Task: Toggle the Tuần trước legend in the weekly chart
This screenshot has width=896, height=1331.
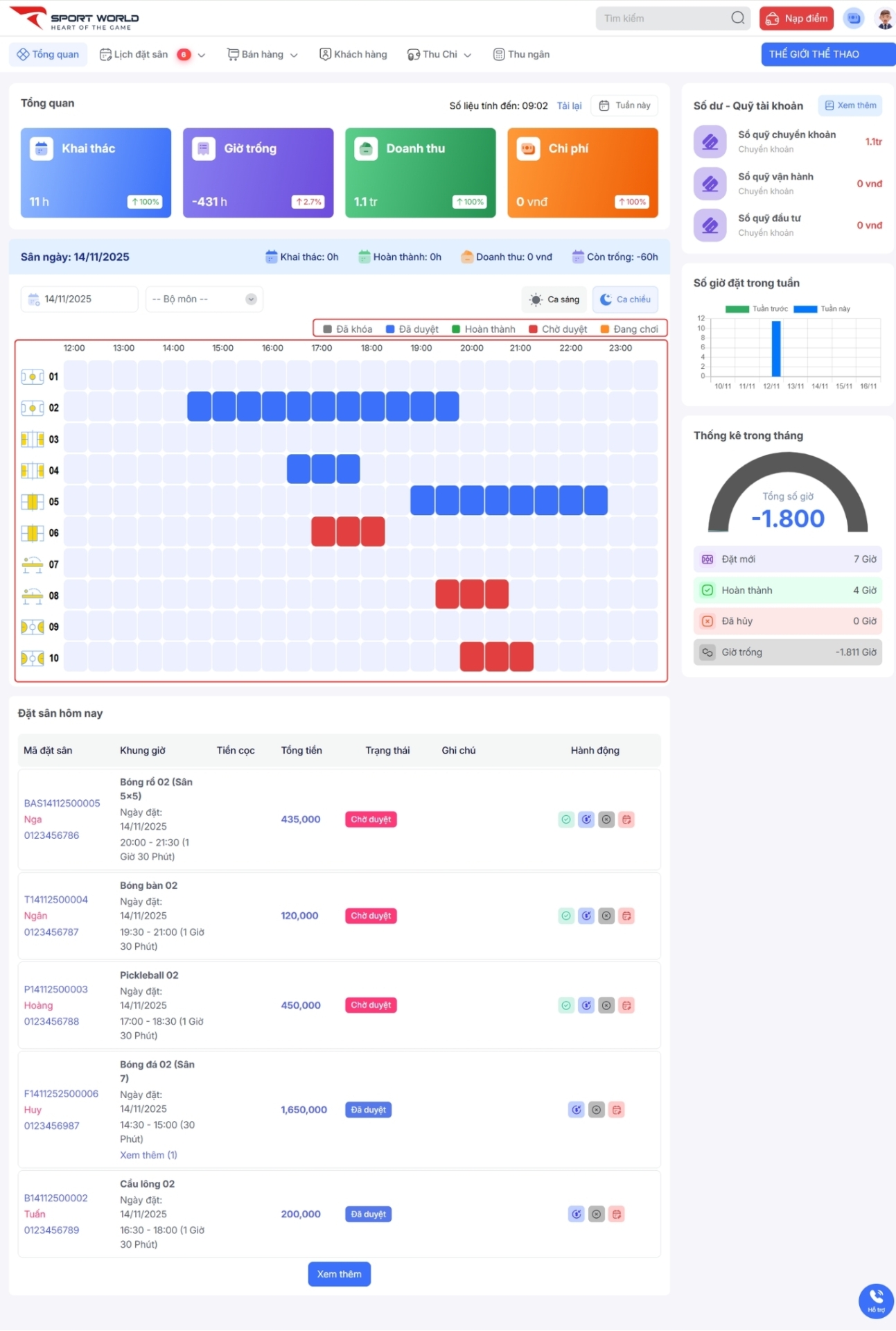Action: coord(757,309)
